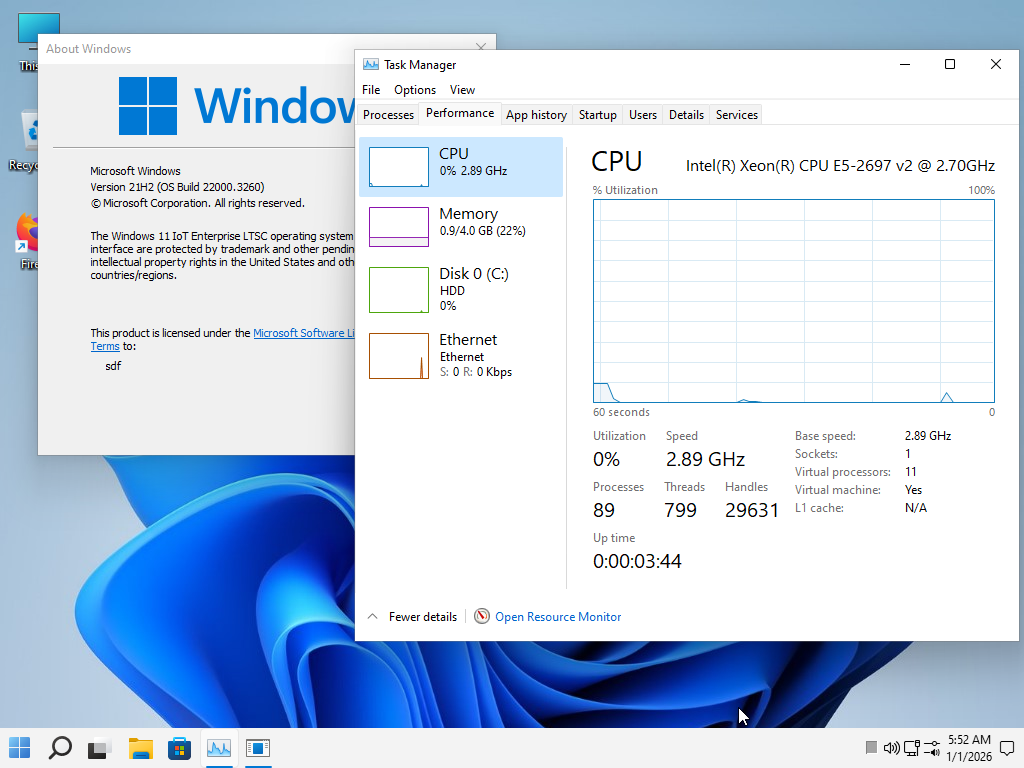This screenshot has width=1024, height=768.
Task: Click the Fewer details button text
Action: point(423,616)
